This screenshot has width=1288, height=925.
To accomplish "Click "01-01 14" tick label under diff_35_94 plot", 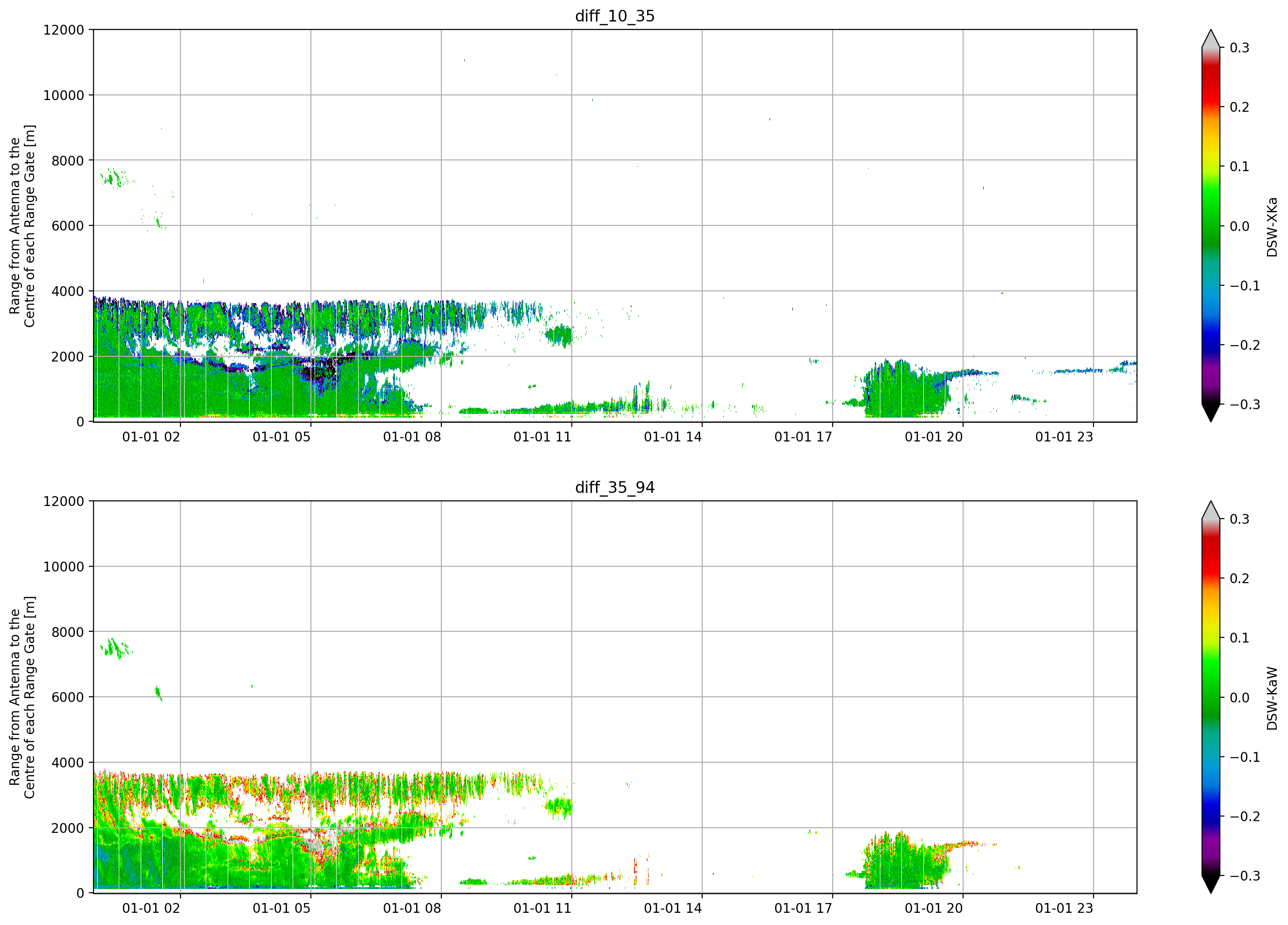I will click(x=673, y=909).
